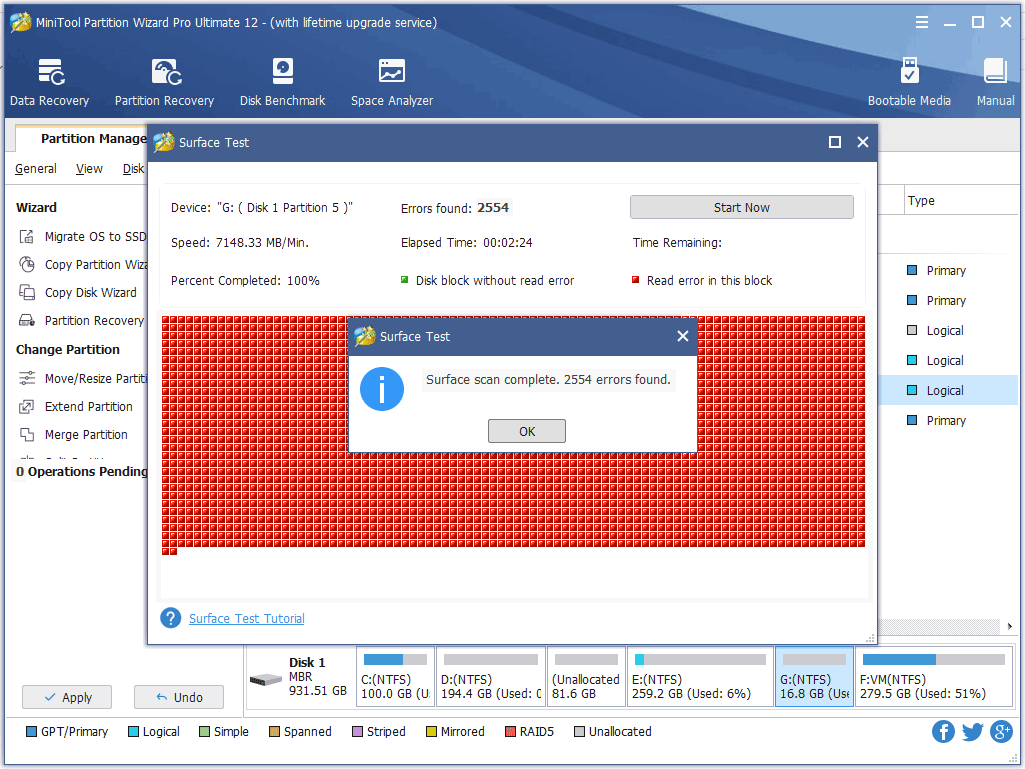Click the Change Partition section heading
The width and height of the screenshot is (1025, 769).
(68, 349)
